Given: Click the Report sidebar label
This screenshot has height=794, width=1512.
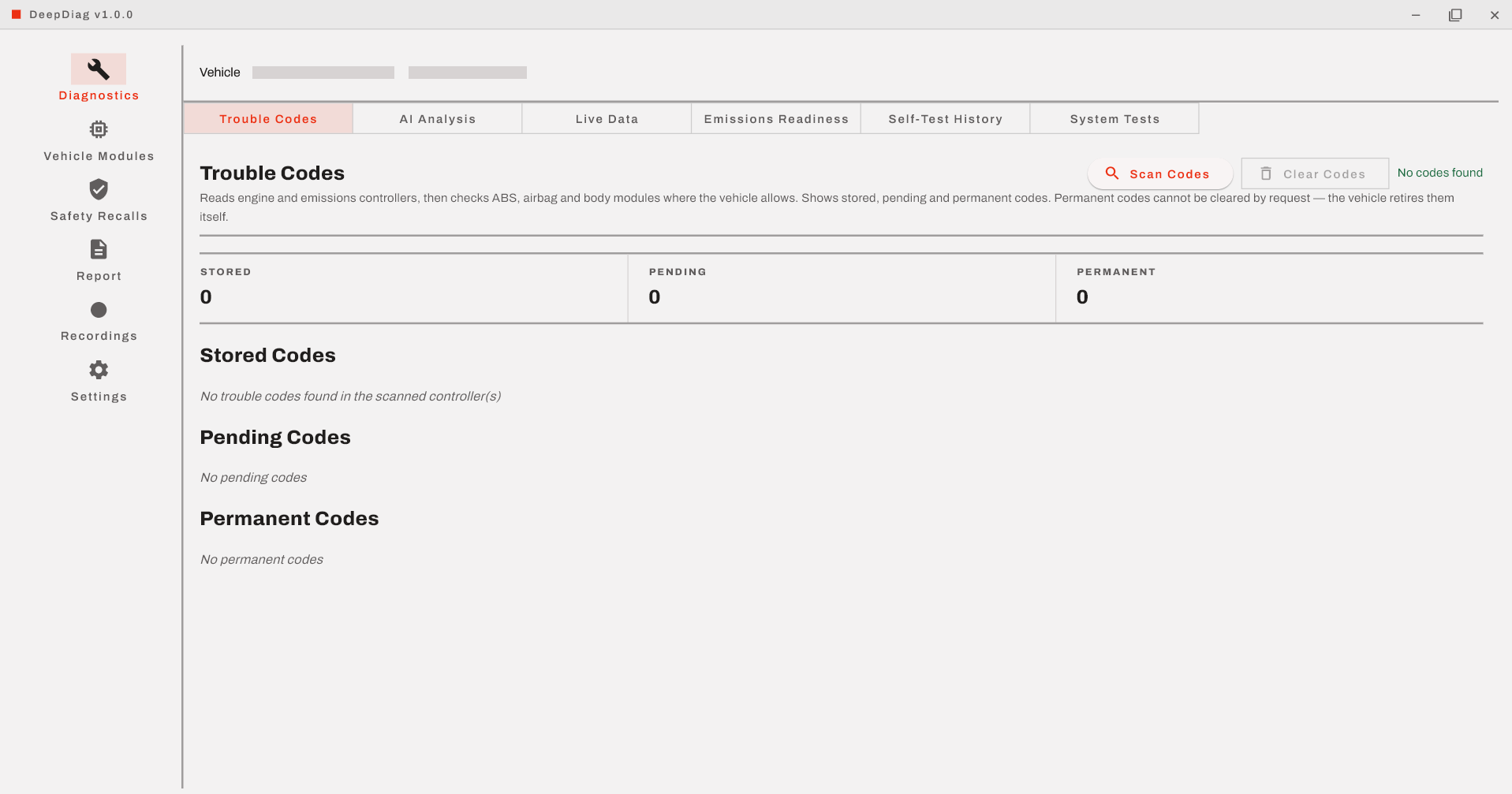Looking at the screenshot, I should point(99,276).
